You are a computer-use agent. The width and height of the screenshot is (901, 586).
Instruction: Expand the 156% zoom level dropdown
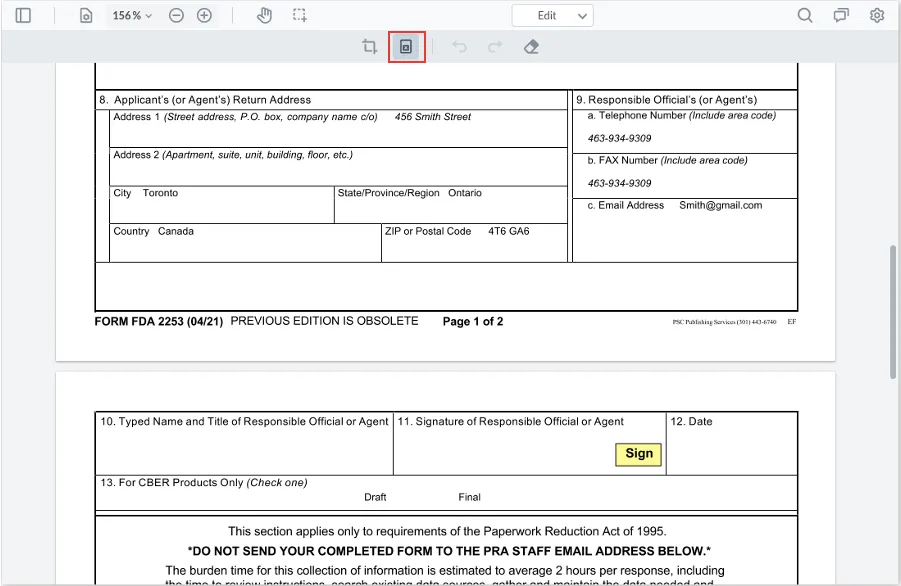[132, 16]
